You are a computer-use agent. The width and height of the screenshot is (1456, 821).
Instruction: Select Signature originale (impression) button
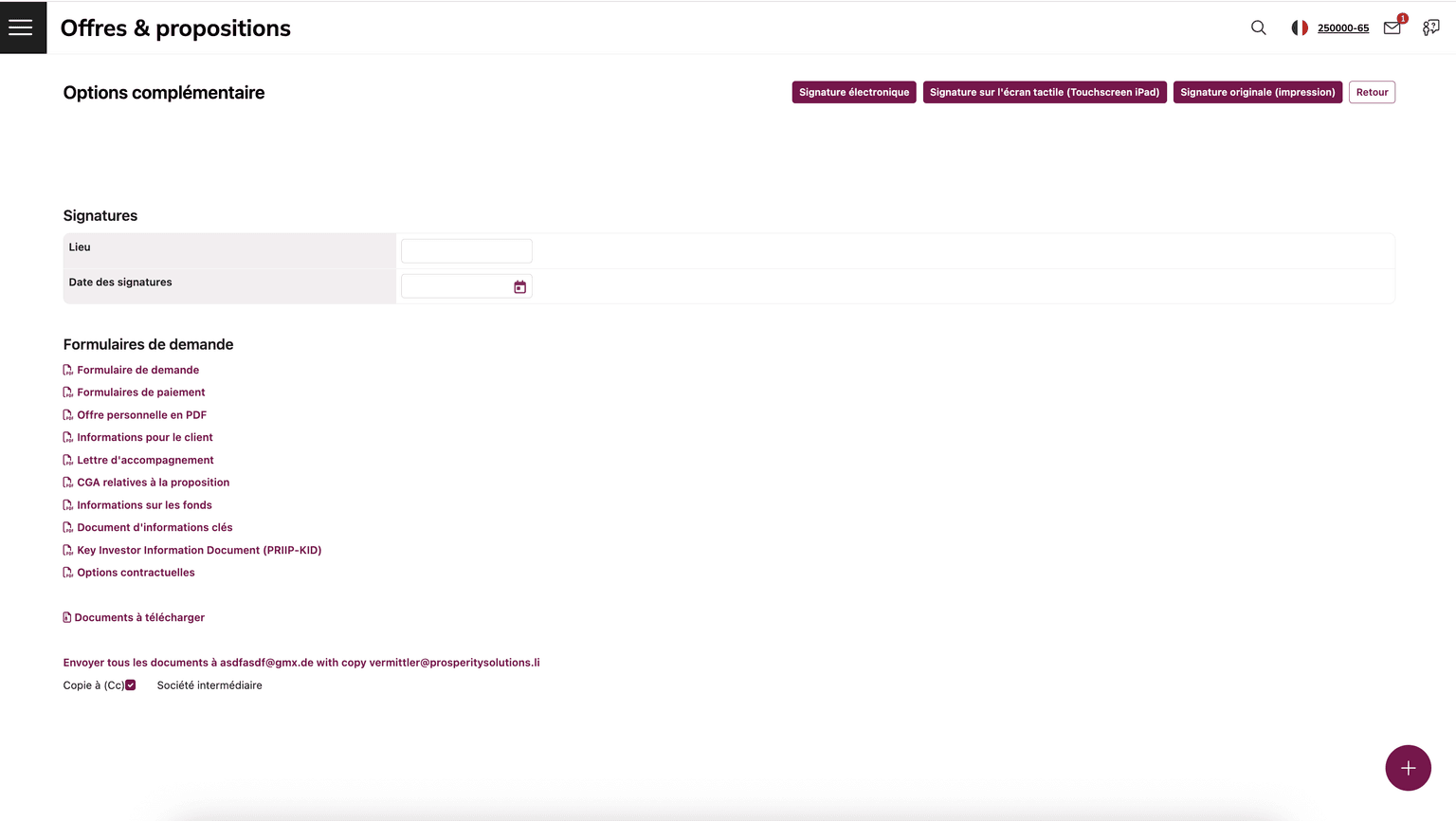pos(1257,92)
